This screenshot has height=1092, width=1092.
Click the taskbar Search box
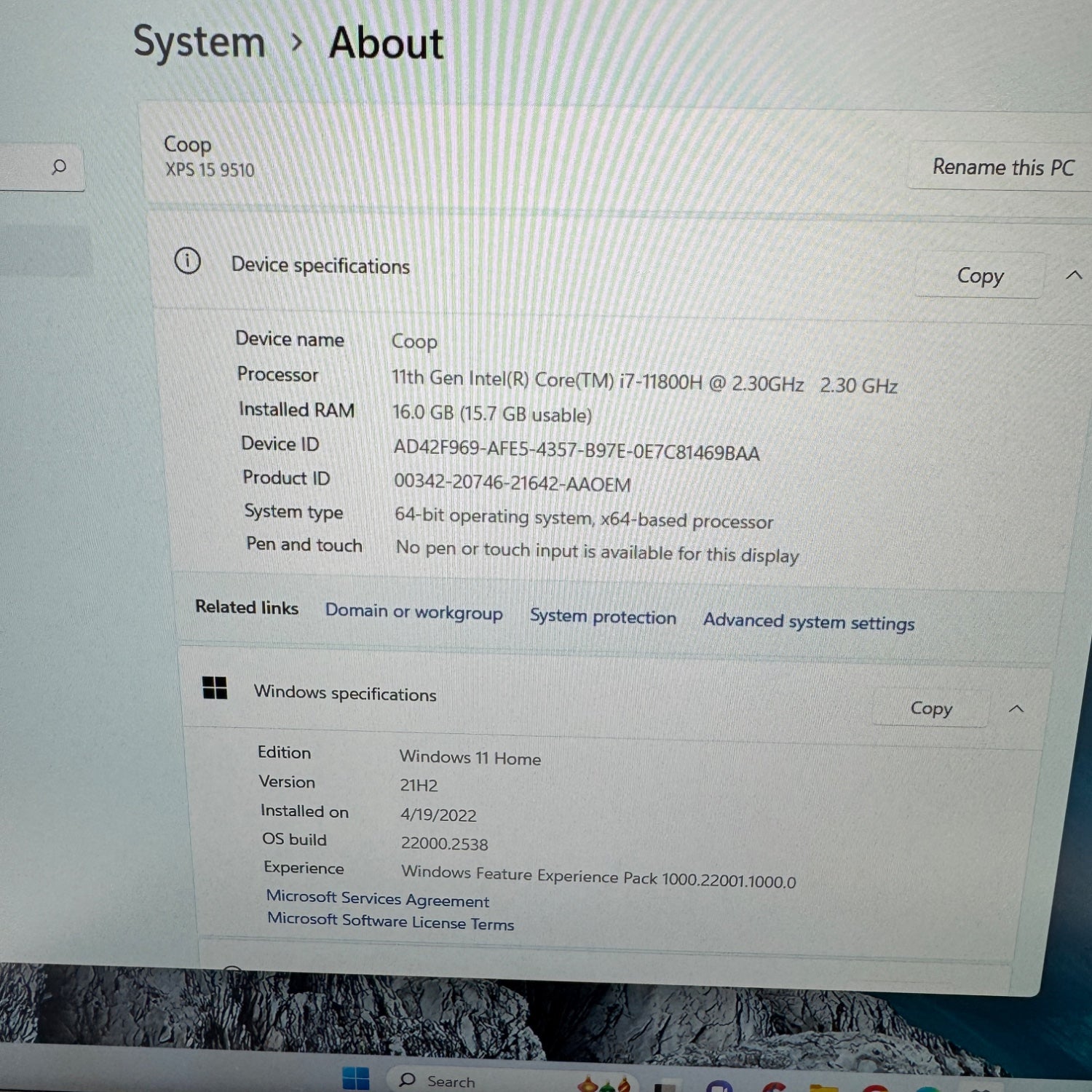pos(466,1080)
